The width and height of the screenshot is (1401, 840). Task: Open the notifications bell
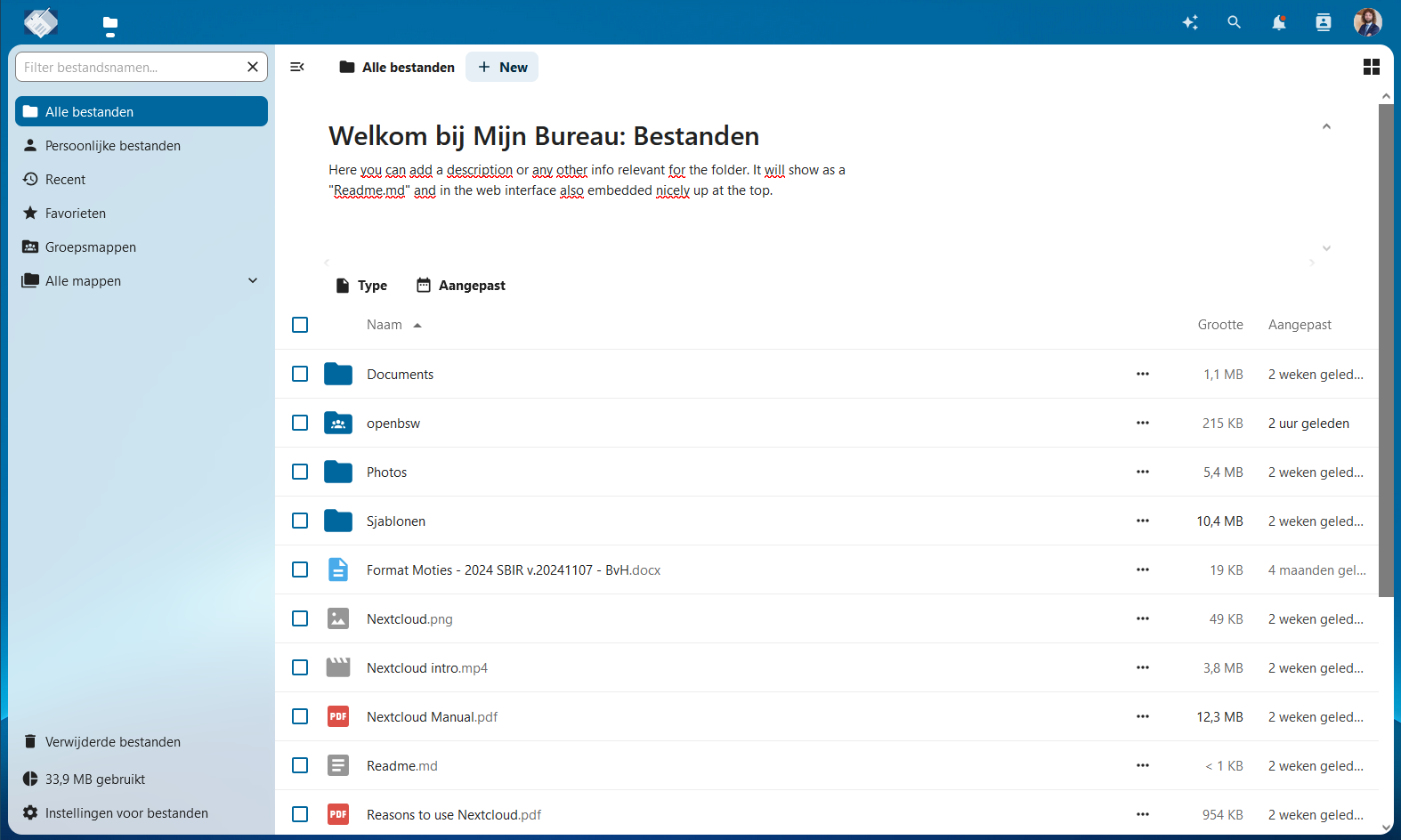point(1279,22)
